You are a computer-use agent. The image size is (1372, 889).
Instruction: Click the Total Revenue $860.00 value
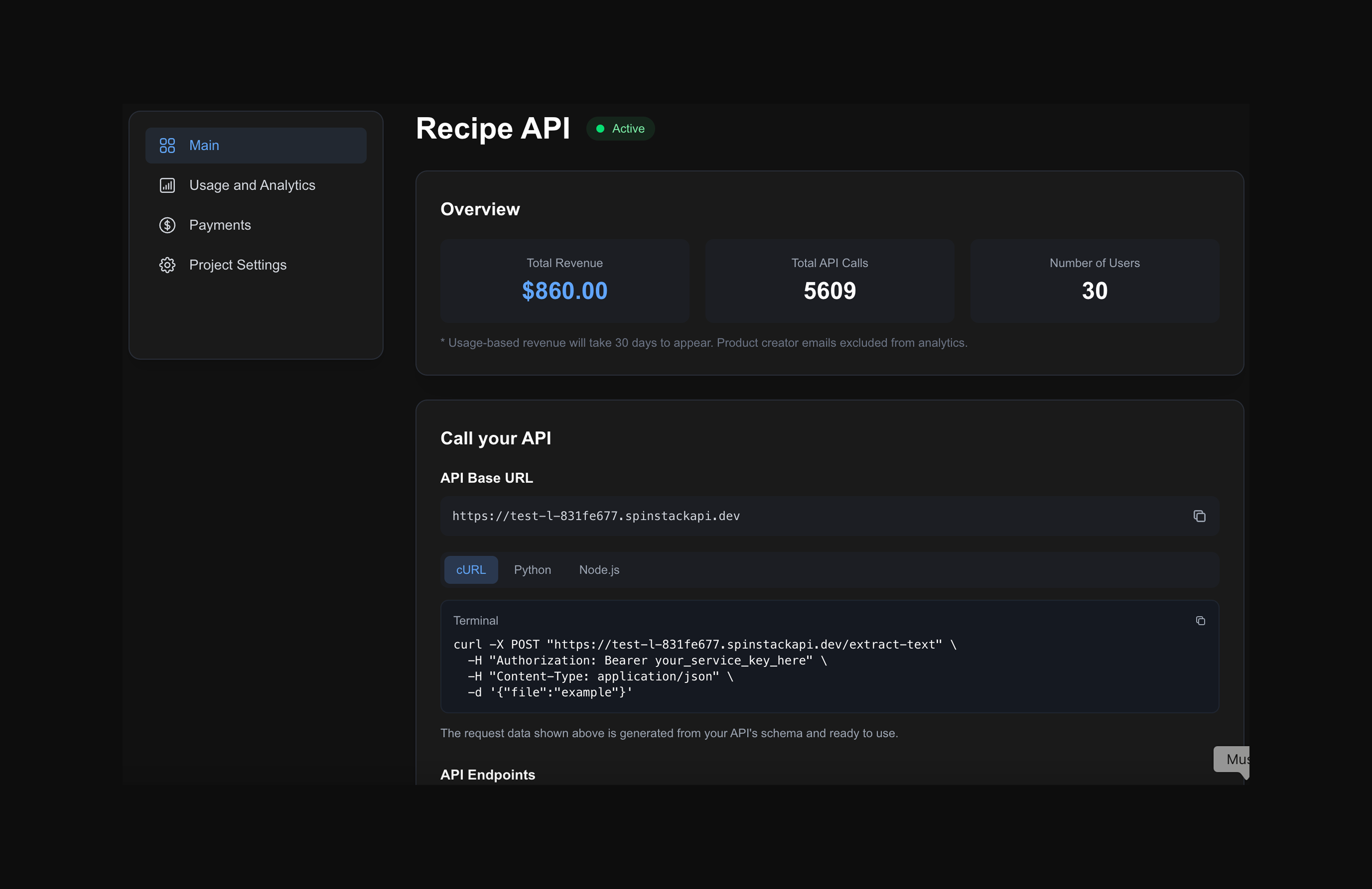click(564, 291)
